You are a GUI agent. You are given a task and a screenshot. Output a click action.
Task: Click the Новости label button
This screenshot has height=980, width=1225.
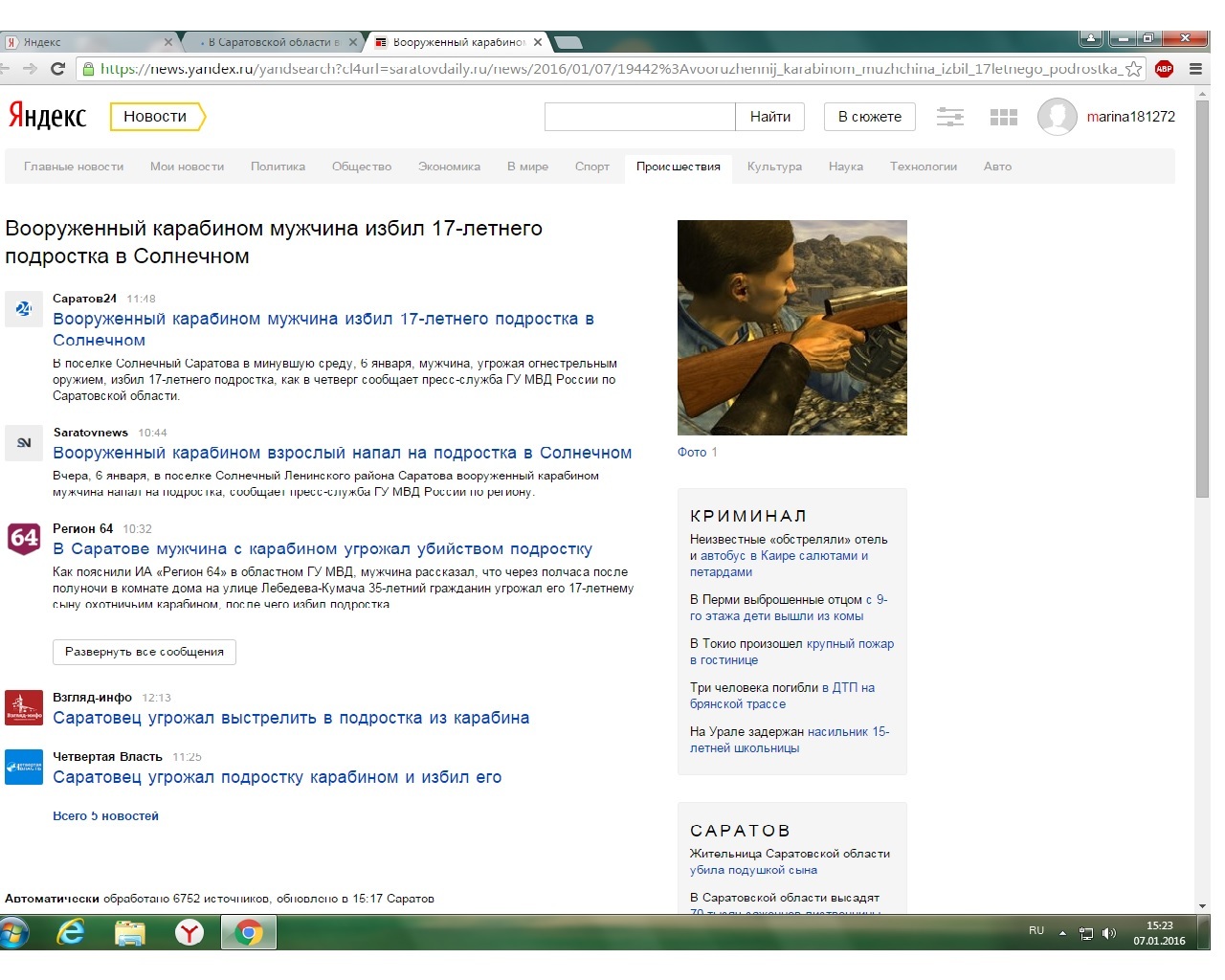pyautogui.click(x=158, y=116)
